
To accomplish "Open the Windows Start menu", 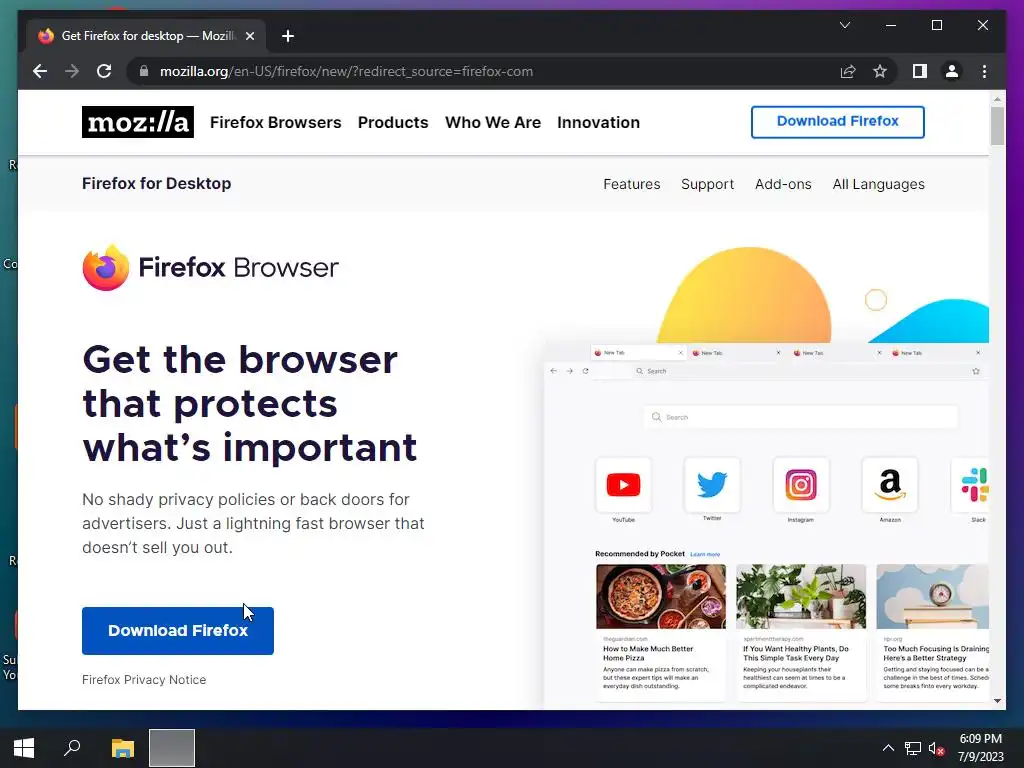I will 24,748.
